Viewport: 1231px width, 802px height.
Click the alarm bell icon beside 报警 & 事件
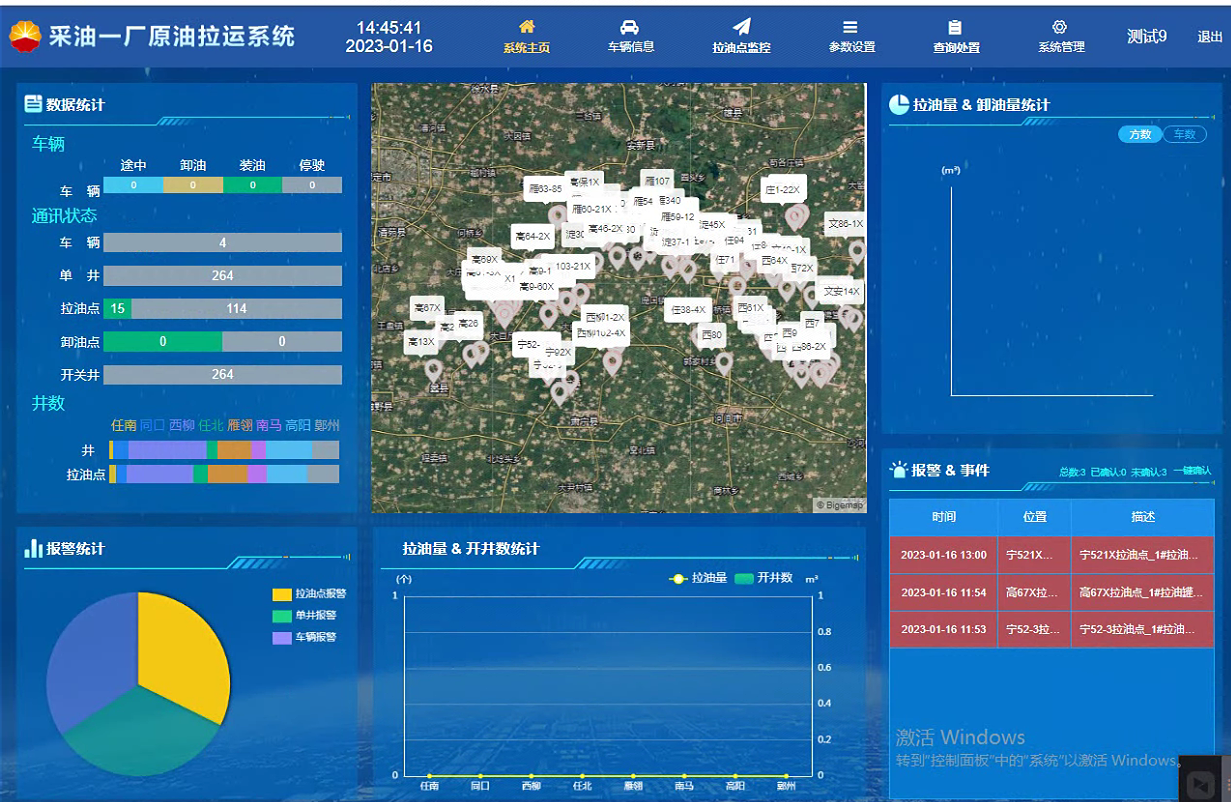[899, 469]
